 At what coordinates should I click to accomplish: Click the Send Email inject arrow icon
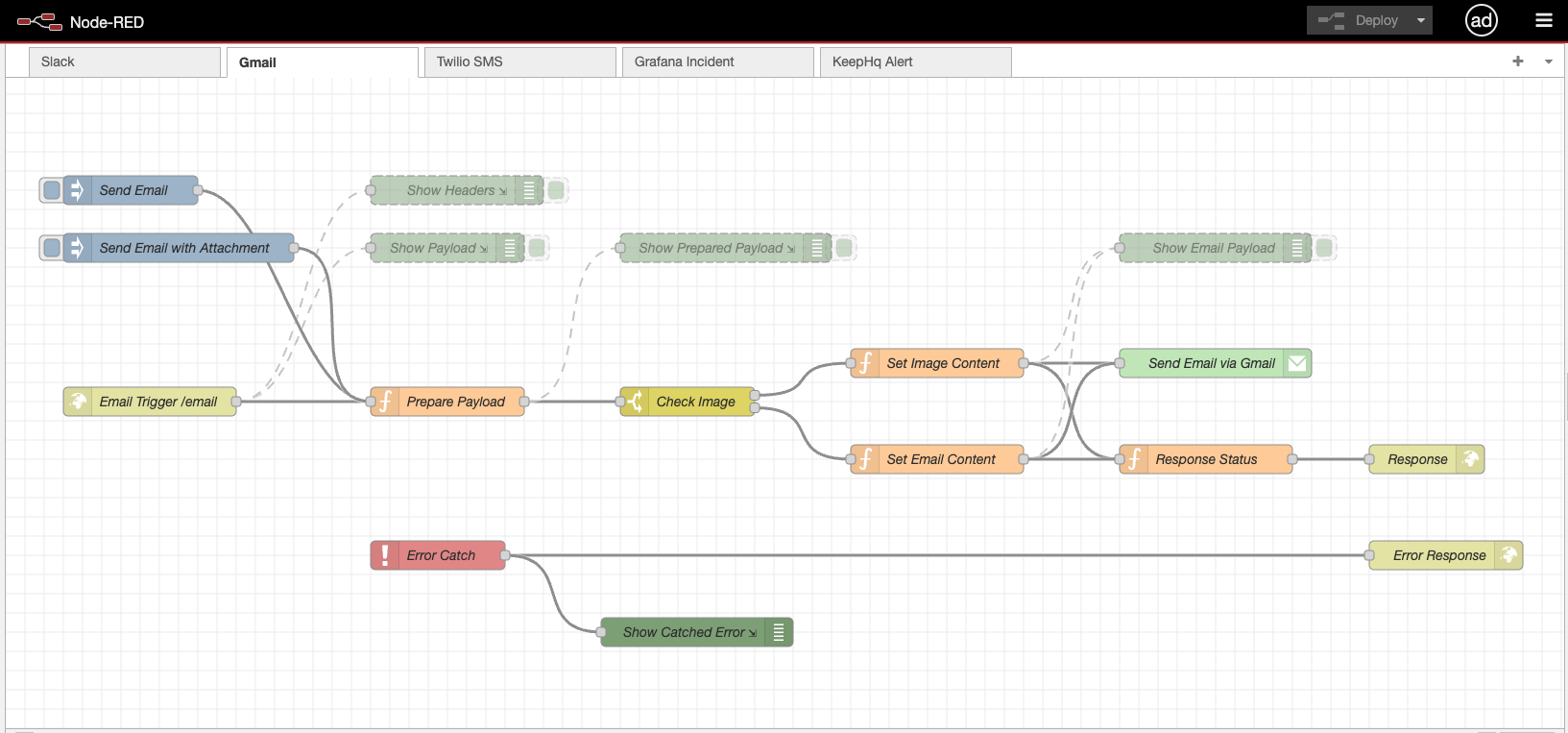click(78, 190)
